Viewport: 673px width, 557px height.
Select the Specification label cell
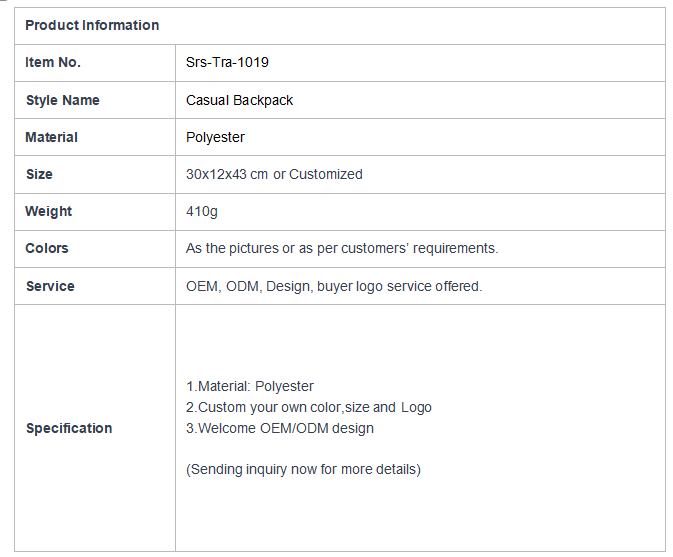click(x=95, y=428)
